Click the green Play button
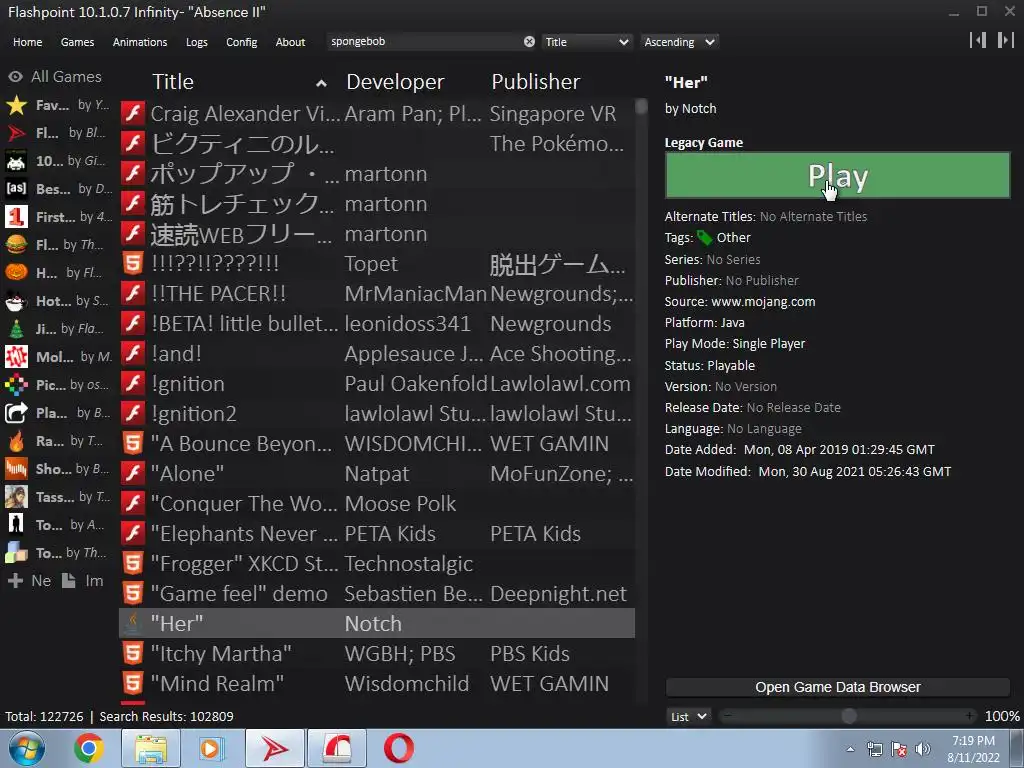The width and height of the screenshot is (1024, 768). click(838, 175)
